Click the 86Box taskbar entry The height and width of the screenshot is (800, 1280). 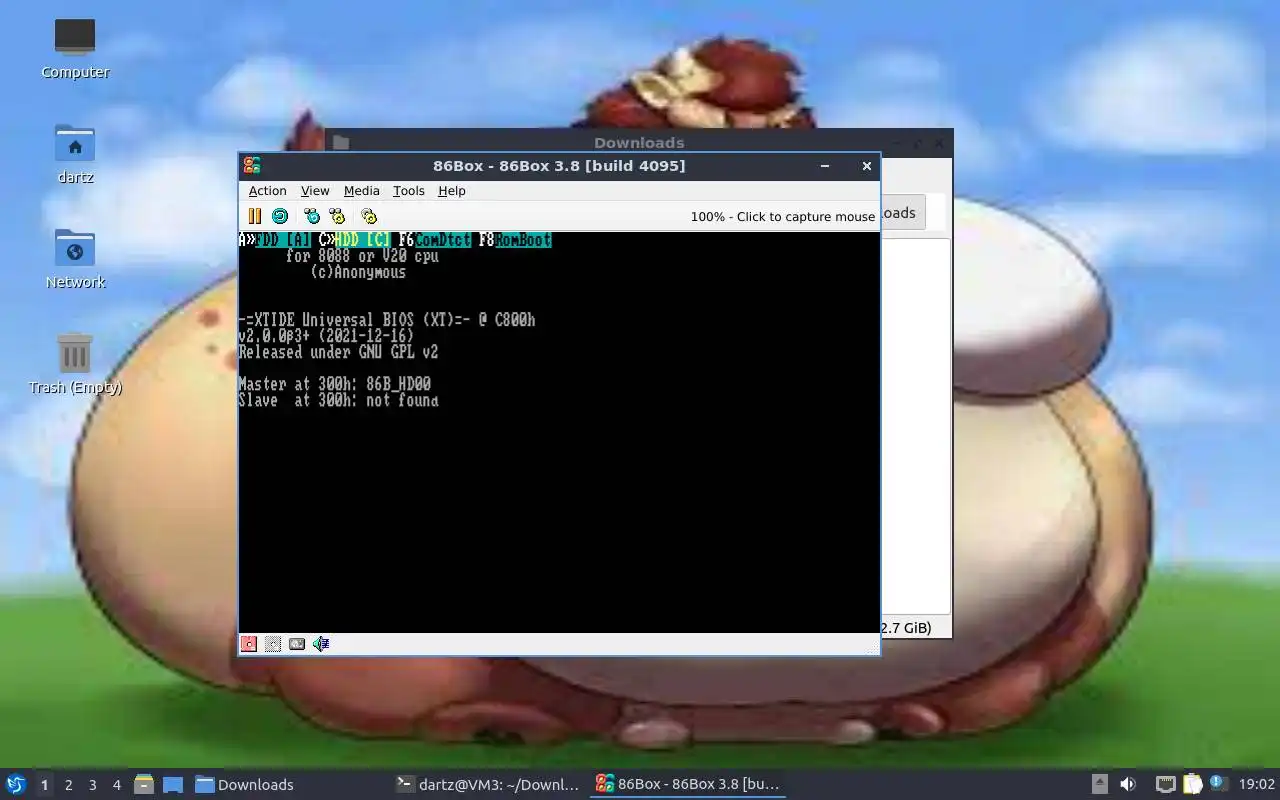click(688, 784)
